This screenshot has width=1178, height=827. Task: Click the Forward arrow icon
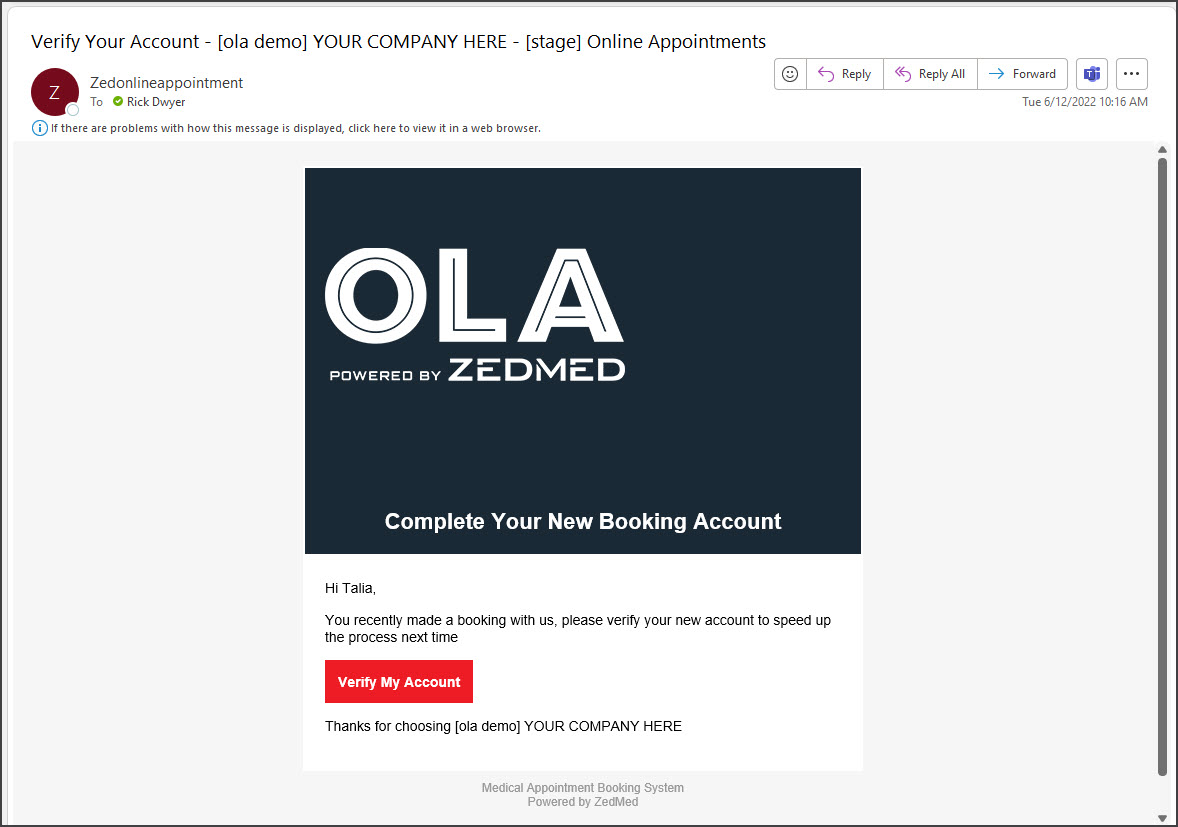999,73
